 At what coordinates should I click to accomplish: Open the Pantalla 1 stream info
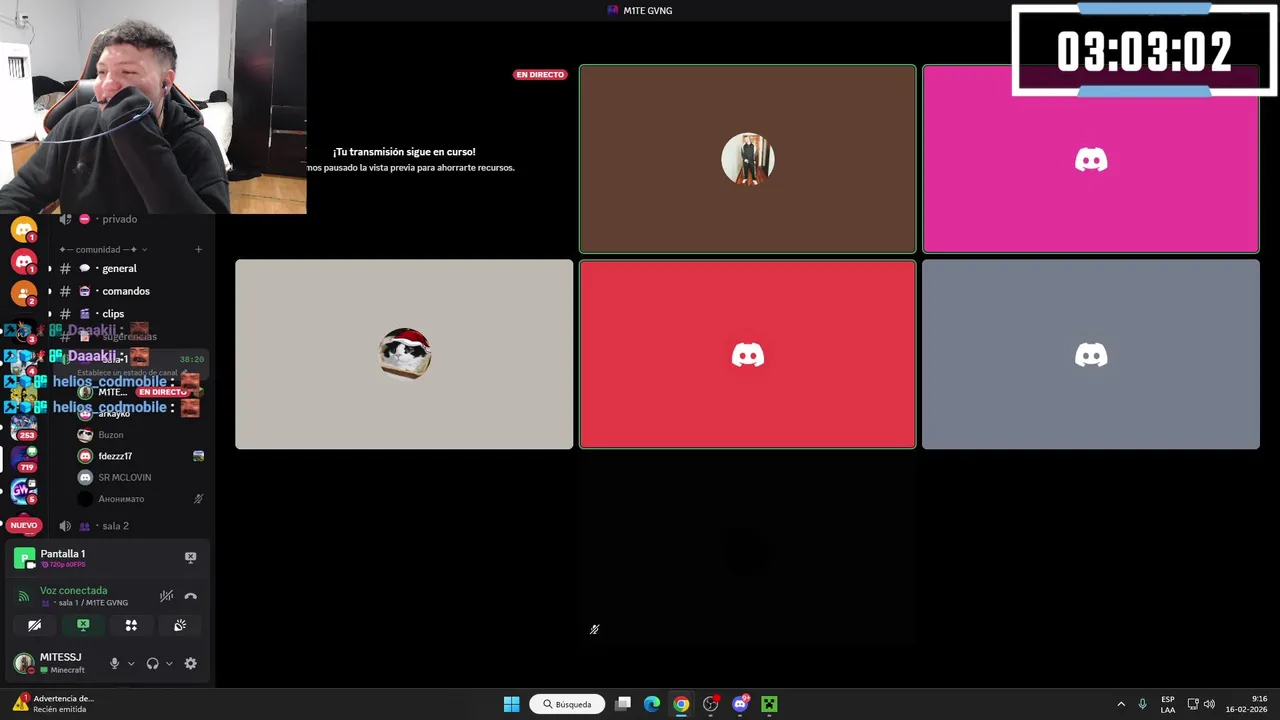[63, 558]
